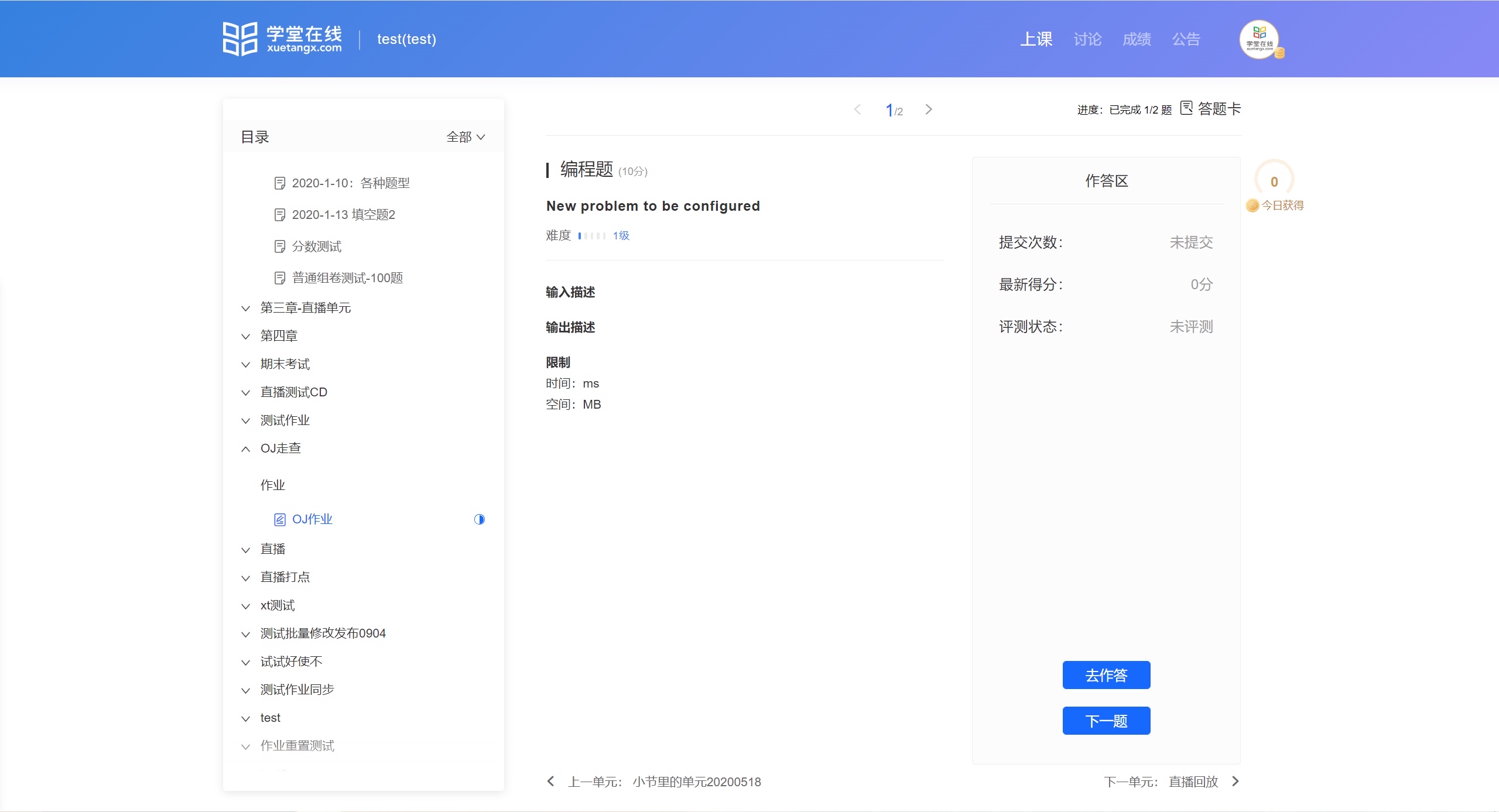
Task: Open 普通组卷测试-100题 item
Action: tap(347, 278)
